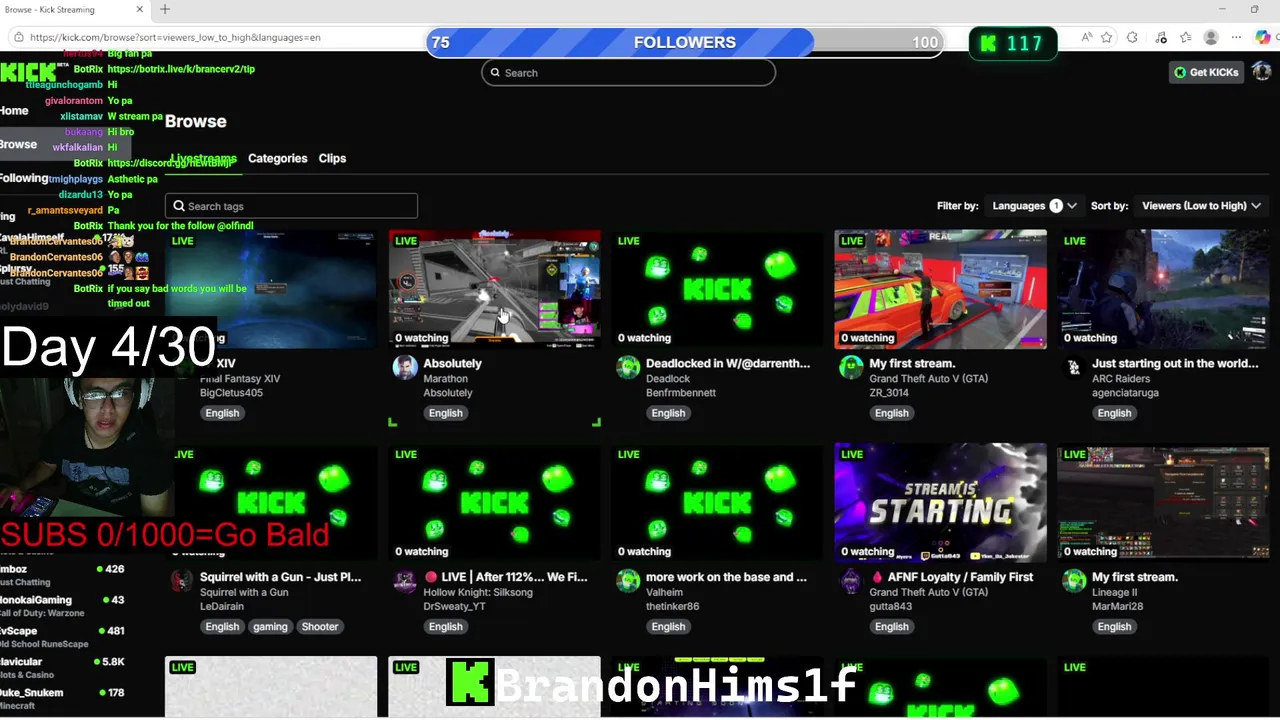The height and width of the screenshot is (720, 1280).
Task: Click the Languages filter count badge
Action: coord(1056,206)
